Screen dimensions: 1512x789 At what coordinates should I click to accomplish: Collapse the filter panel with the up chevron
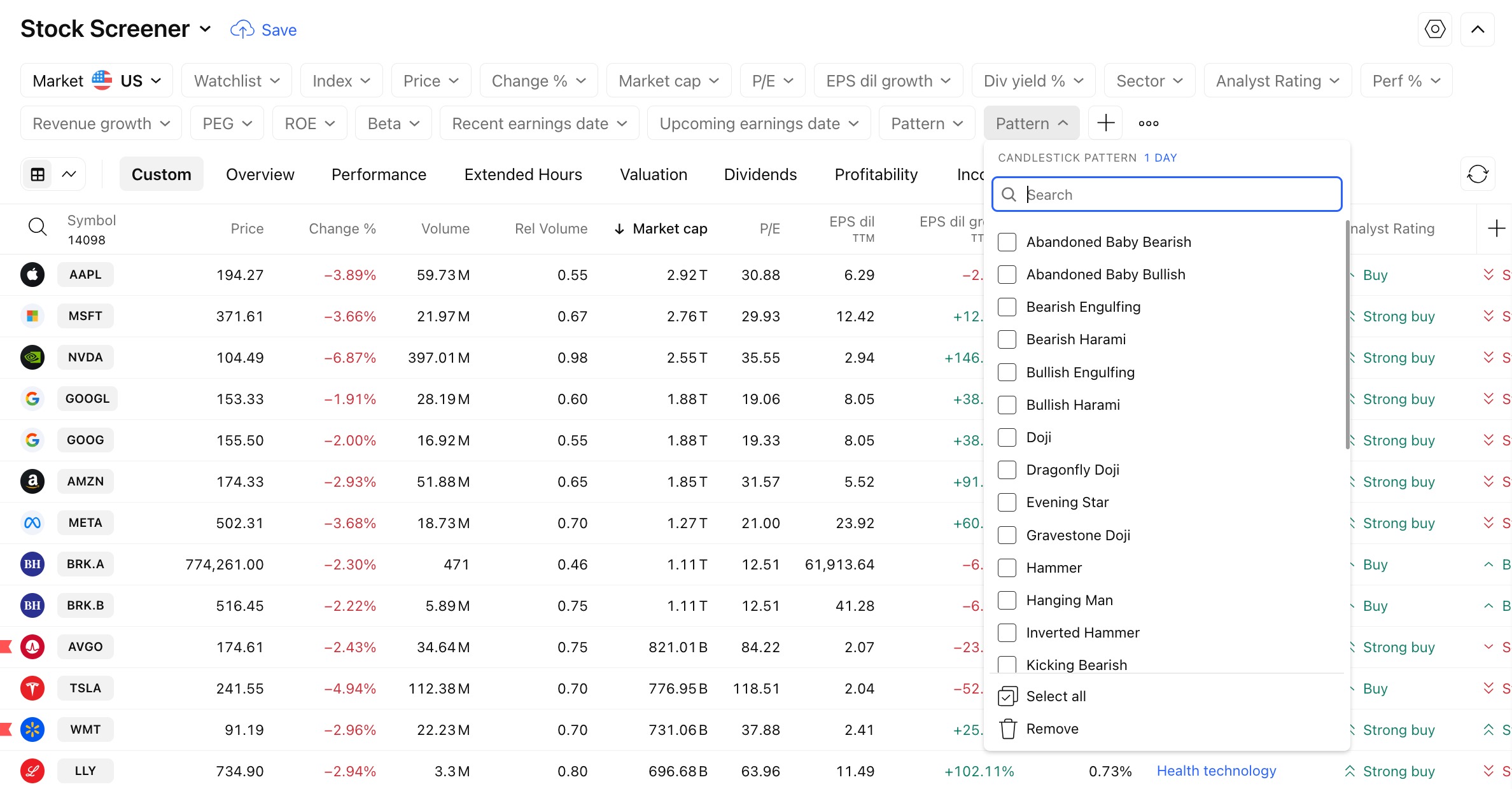[1477, 29]
